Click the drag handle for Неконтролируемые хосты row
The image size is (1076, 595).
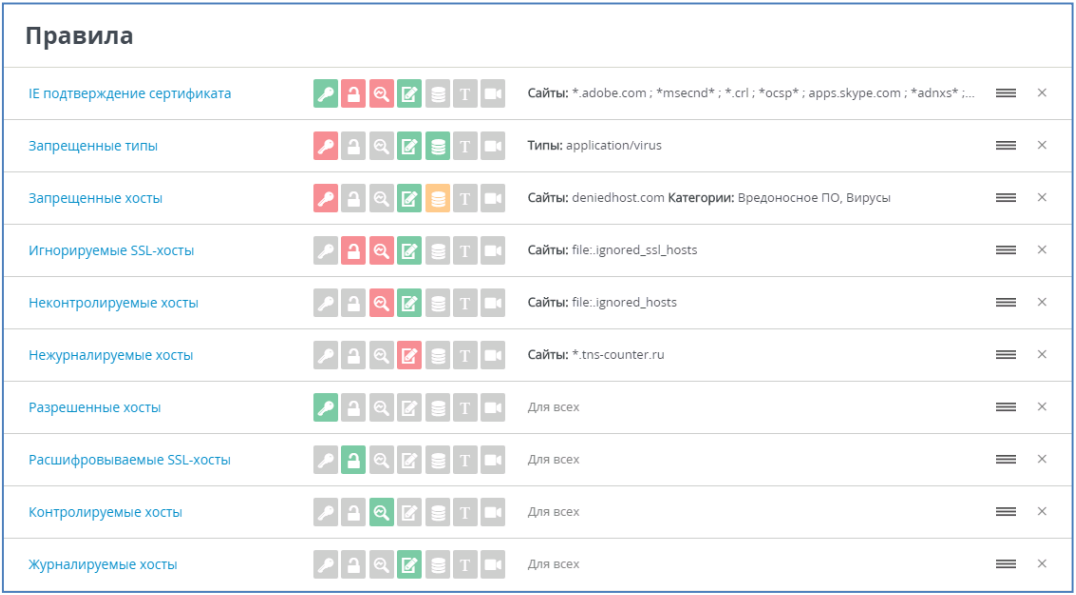[x=1006, y=302]
